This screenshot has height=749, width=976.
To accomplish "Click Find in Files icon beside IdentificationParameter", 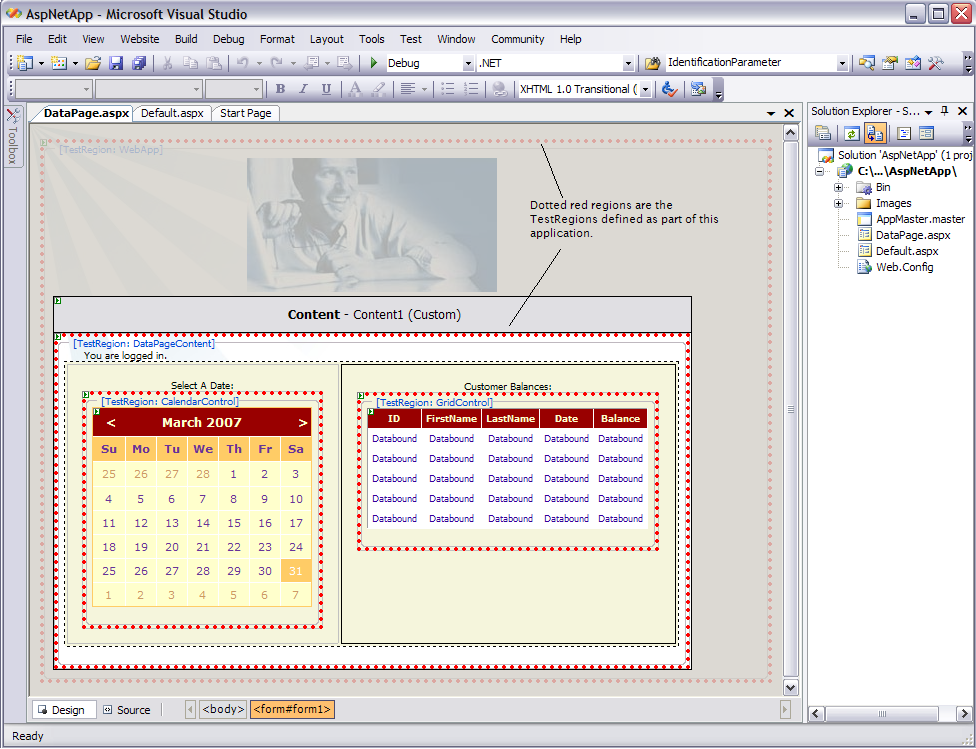I will 652,63.
